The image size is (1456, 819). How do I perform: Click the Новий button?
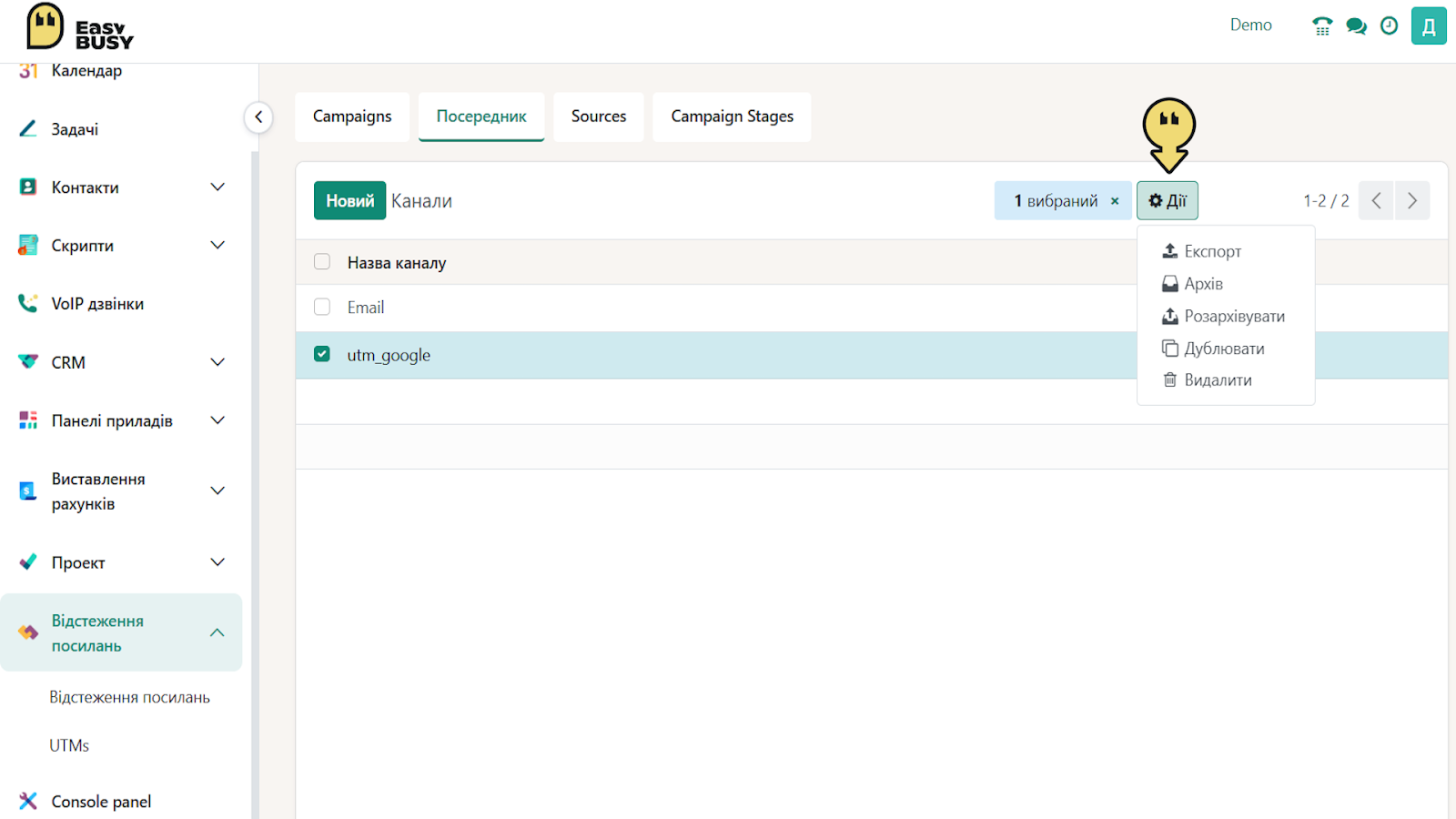coord(350,200)
